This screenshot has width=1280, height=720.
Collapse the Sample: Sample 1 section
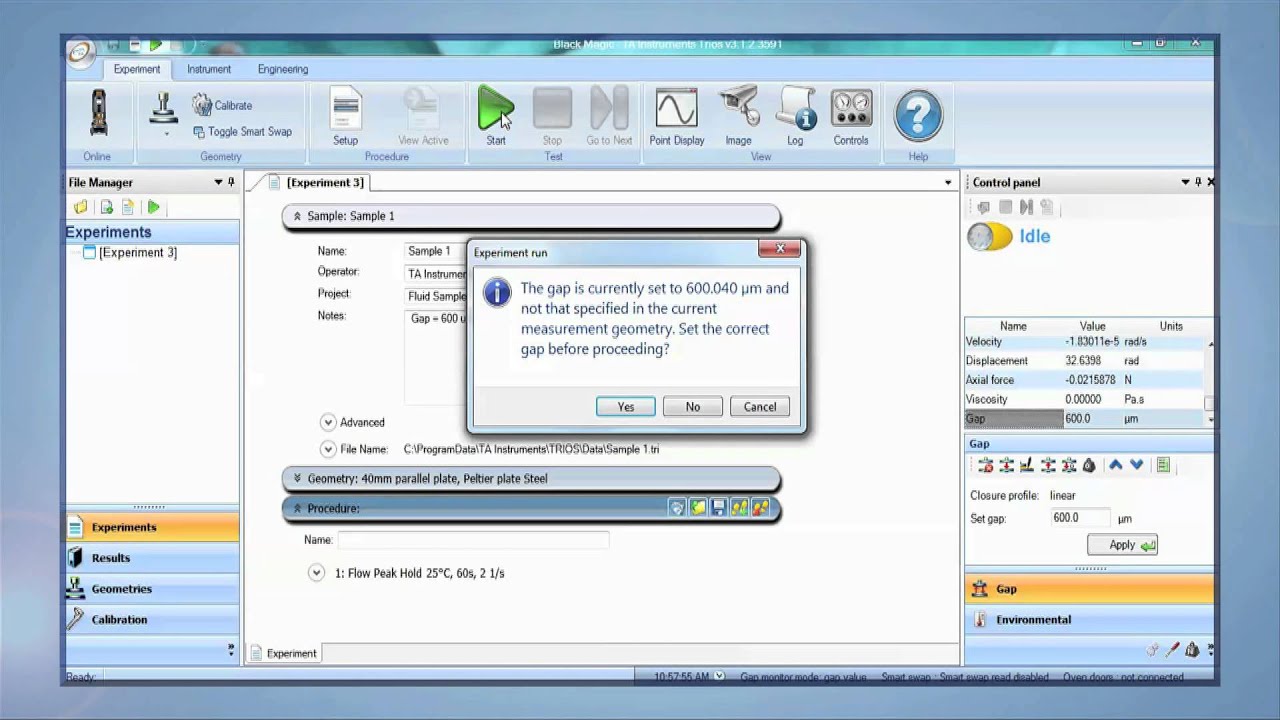297,216
